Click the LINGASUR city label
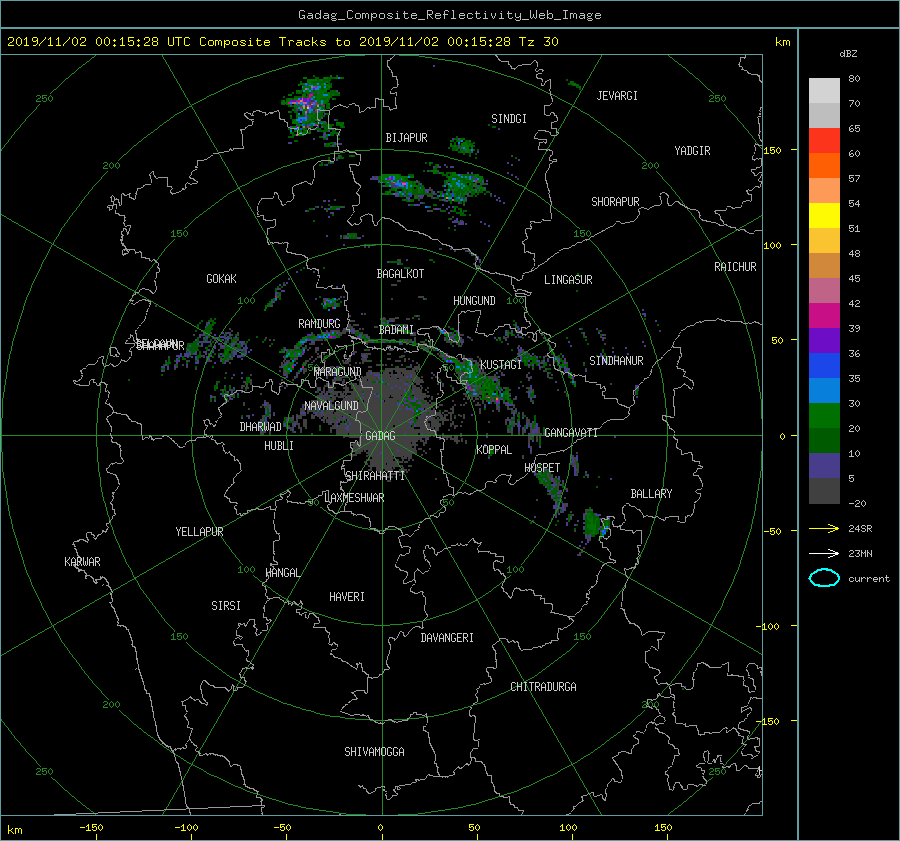 point(568,280)
